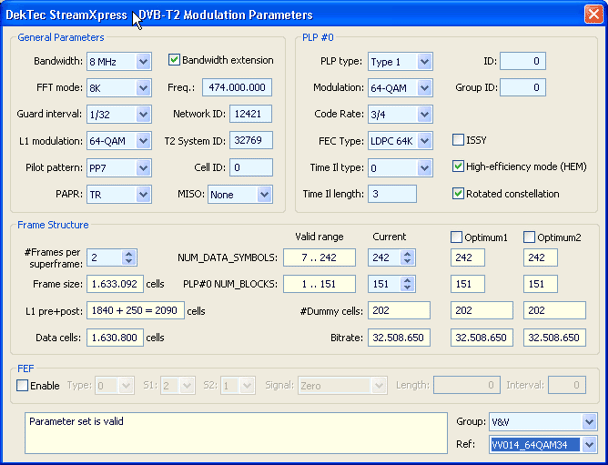
Task: Click NUM_BLOCKS valid range 1 .. 151
Action: pyautogui.click(x=319, y=284)
